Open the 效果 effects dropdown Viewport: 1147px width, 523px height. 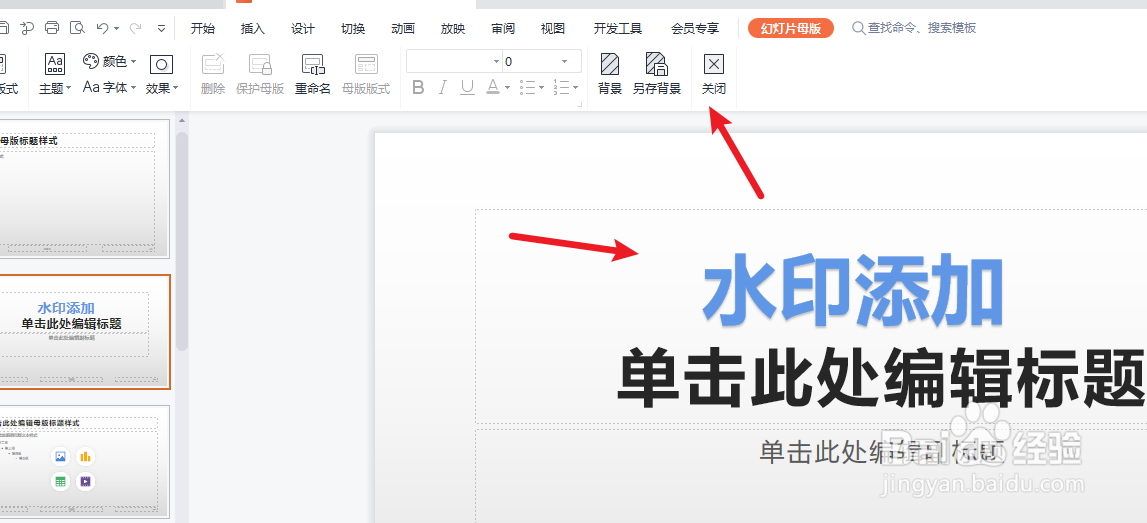[162, 73]
